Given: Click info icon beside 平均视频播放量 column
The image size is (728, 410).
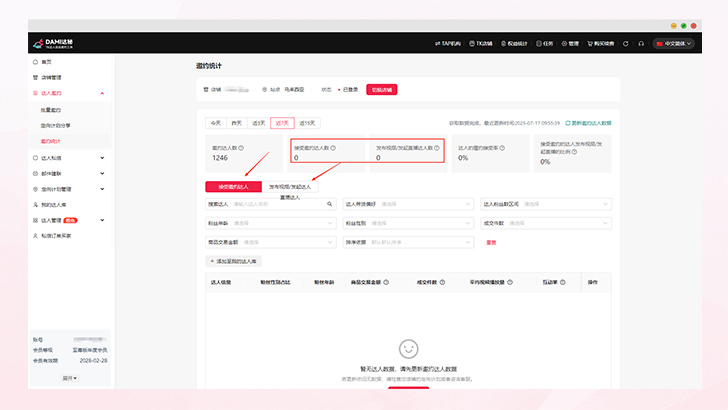Looking at the screenshot, I should (x=510, y=282).
